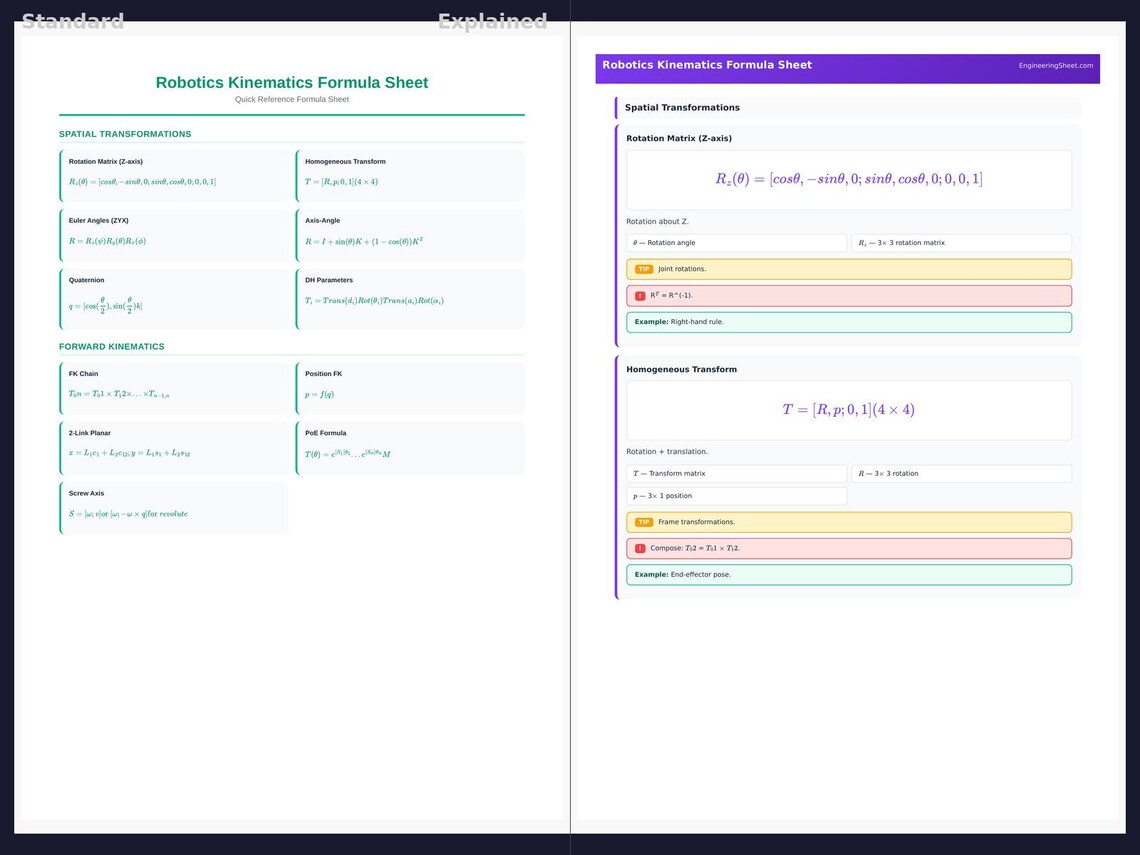Image resolution: width=1140 pixels, height=855 pixels.
Task: Click the green "FORWARD KINEMATICS" section heading
Action: click(x=111, y=347)
